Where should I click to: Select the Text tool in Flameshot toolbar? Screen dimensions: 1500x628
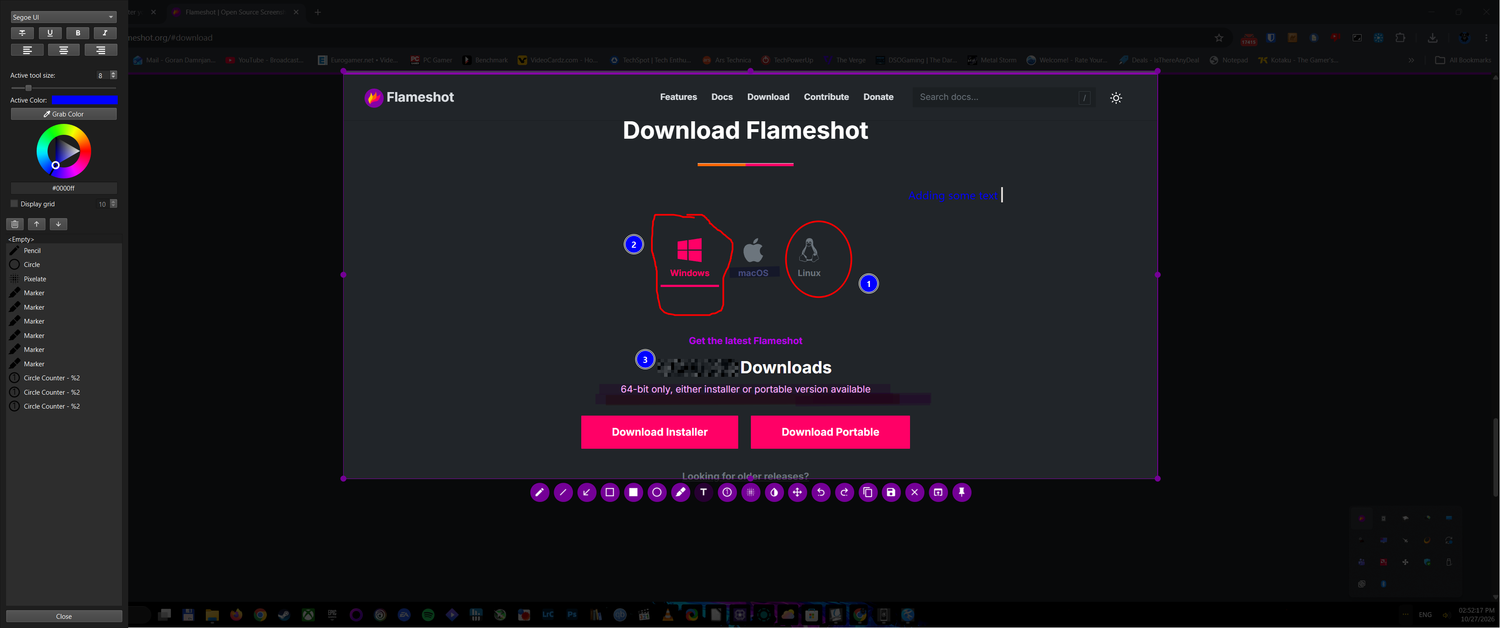pyautogui.click(x=704, y=492)
